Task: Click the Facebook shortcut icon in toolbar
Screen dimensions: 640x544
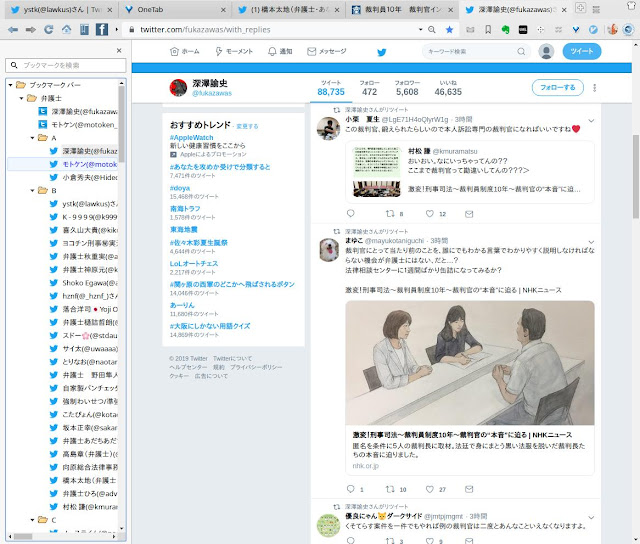Action: pyautogui.click(x=102, y=29)
